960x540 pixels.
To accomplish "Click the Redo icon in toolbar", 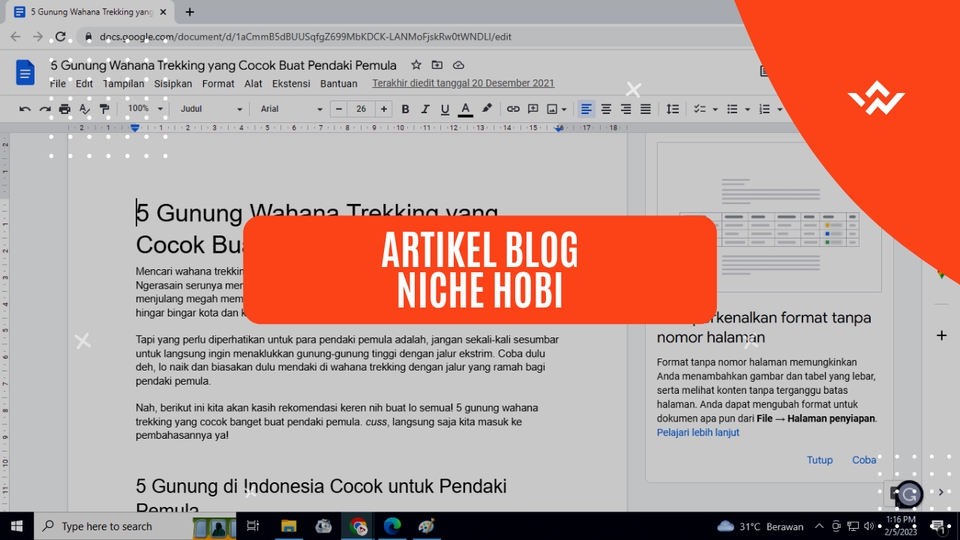I will (x=45, y=109).
